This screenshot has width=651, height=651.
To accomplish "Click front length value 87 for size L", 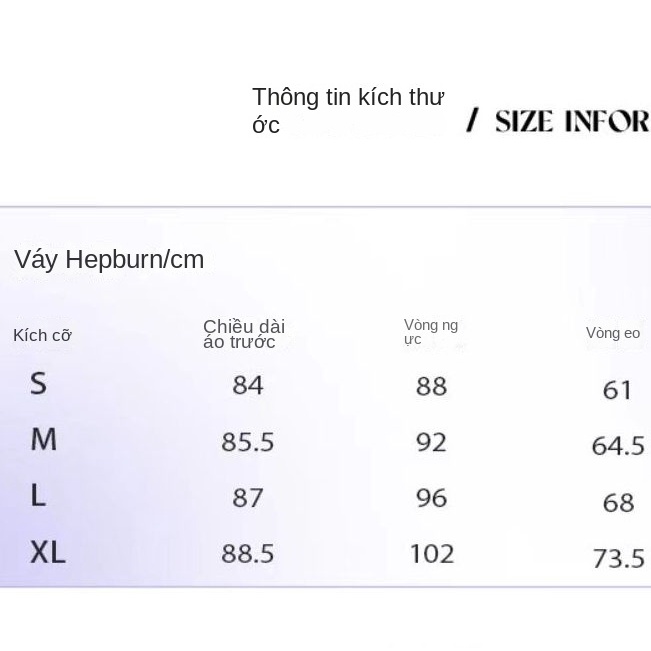I will tap(247, 498).
